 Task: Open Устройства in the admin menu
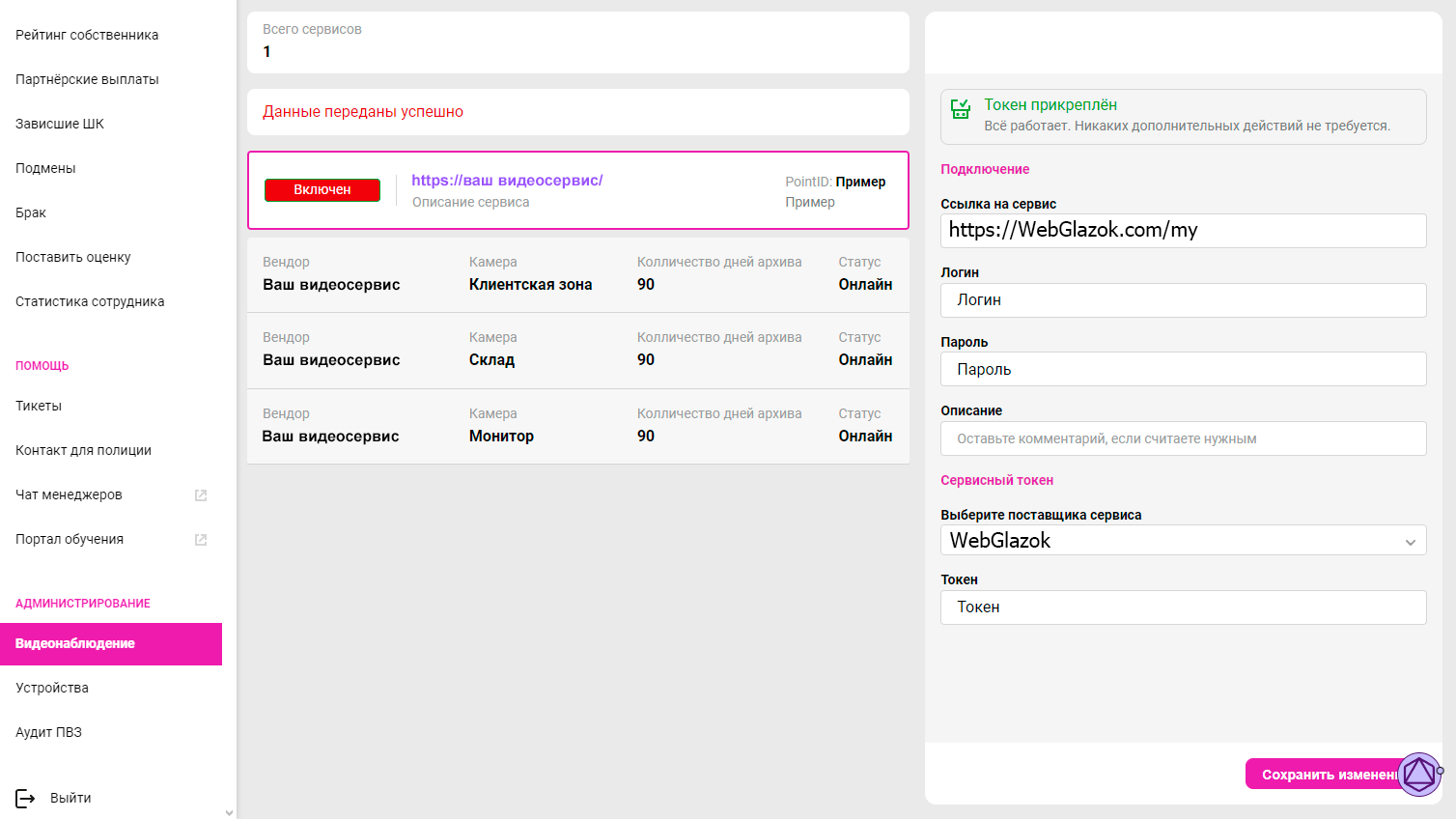pos(52,688)
